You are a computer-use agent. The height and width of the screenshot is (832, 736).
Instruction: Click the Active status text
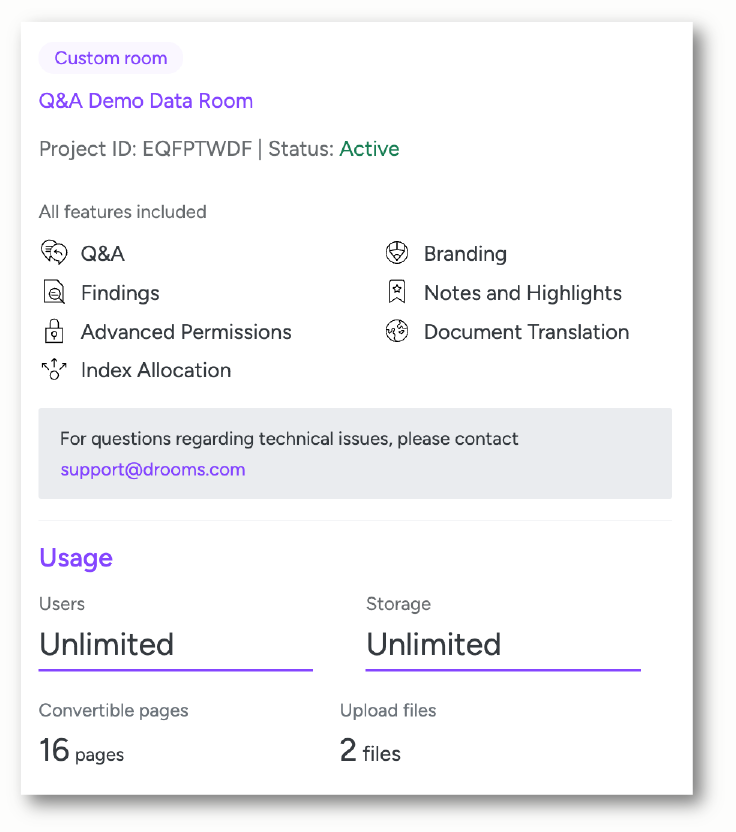(x=369, y=149)
